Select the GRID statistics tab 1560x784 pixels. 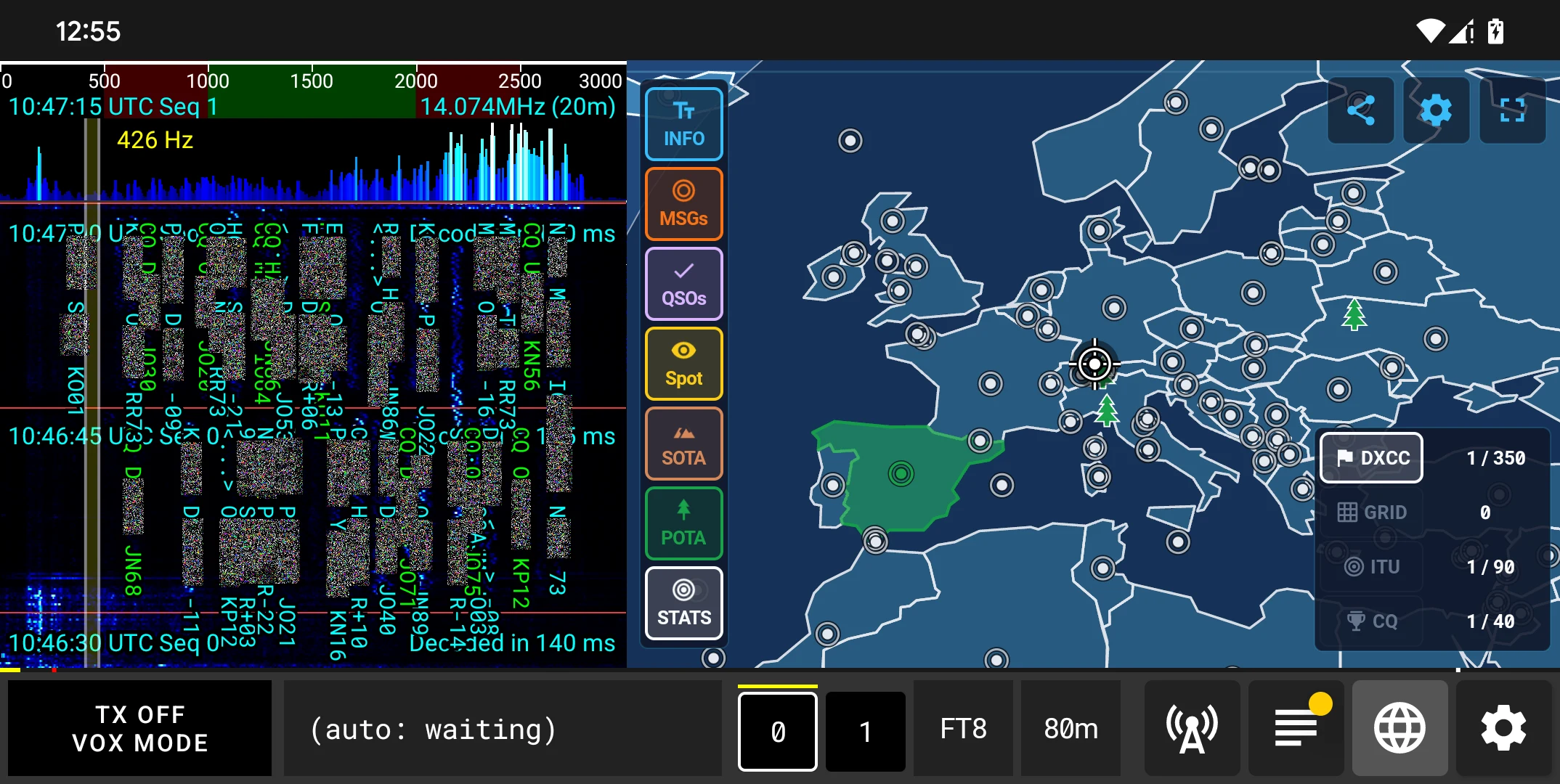click(x=1371, y=513)
